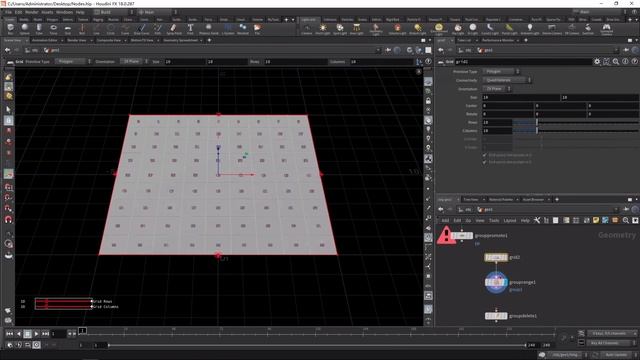The height and width of the screenshot is (360, 640).
Task: Click the Spot Light shelf tool
Action: point(340,29)
